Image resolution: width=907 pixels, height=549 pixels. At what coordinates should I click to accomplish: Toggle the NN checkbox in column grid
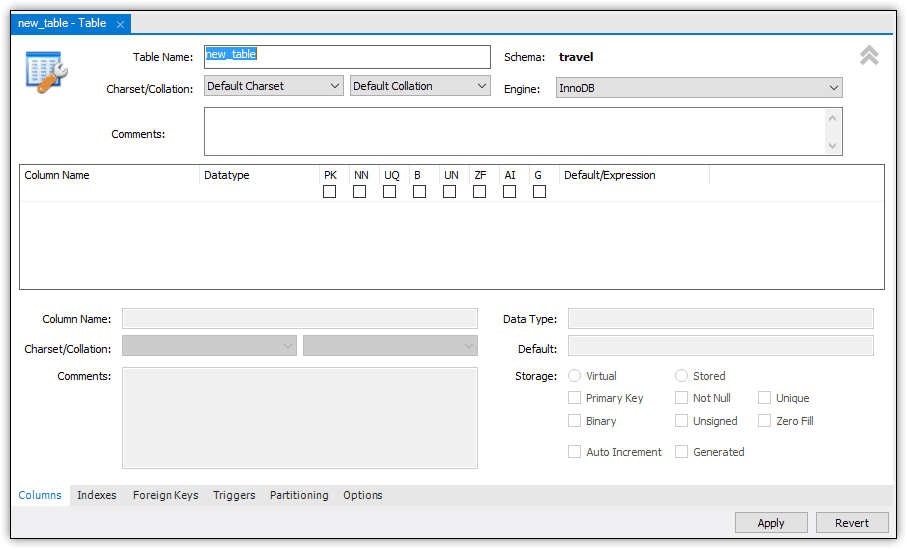[359, 192]
